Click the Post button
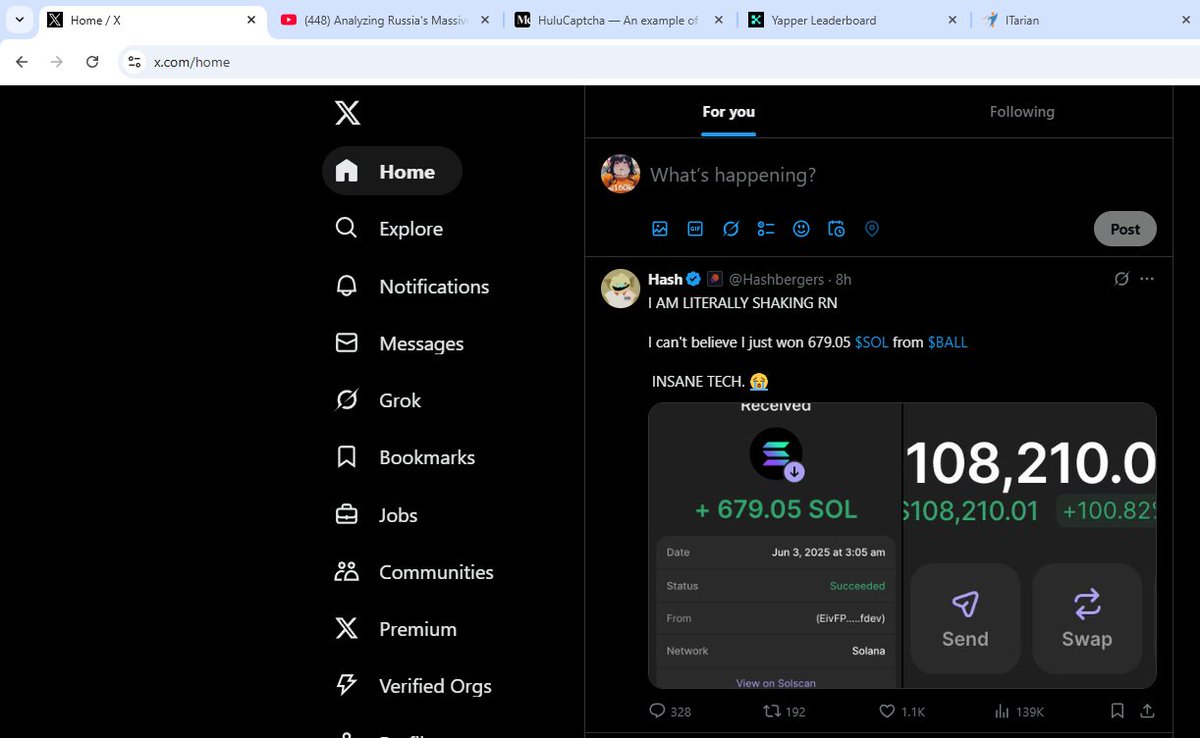The height and width of the screenshot is (738, 1200). coord(1125,229)
